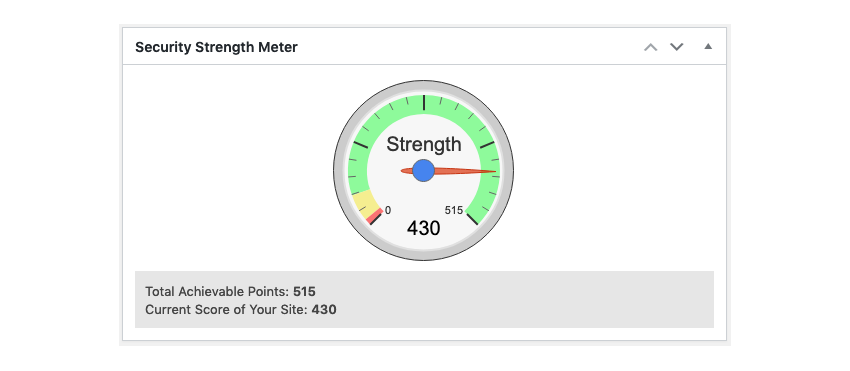The image size is (850, 371).
Task: Move Security Strength Meter widget up
Action: 650,47
